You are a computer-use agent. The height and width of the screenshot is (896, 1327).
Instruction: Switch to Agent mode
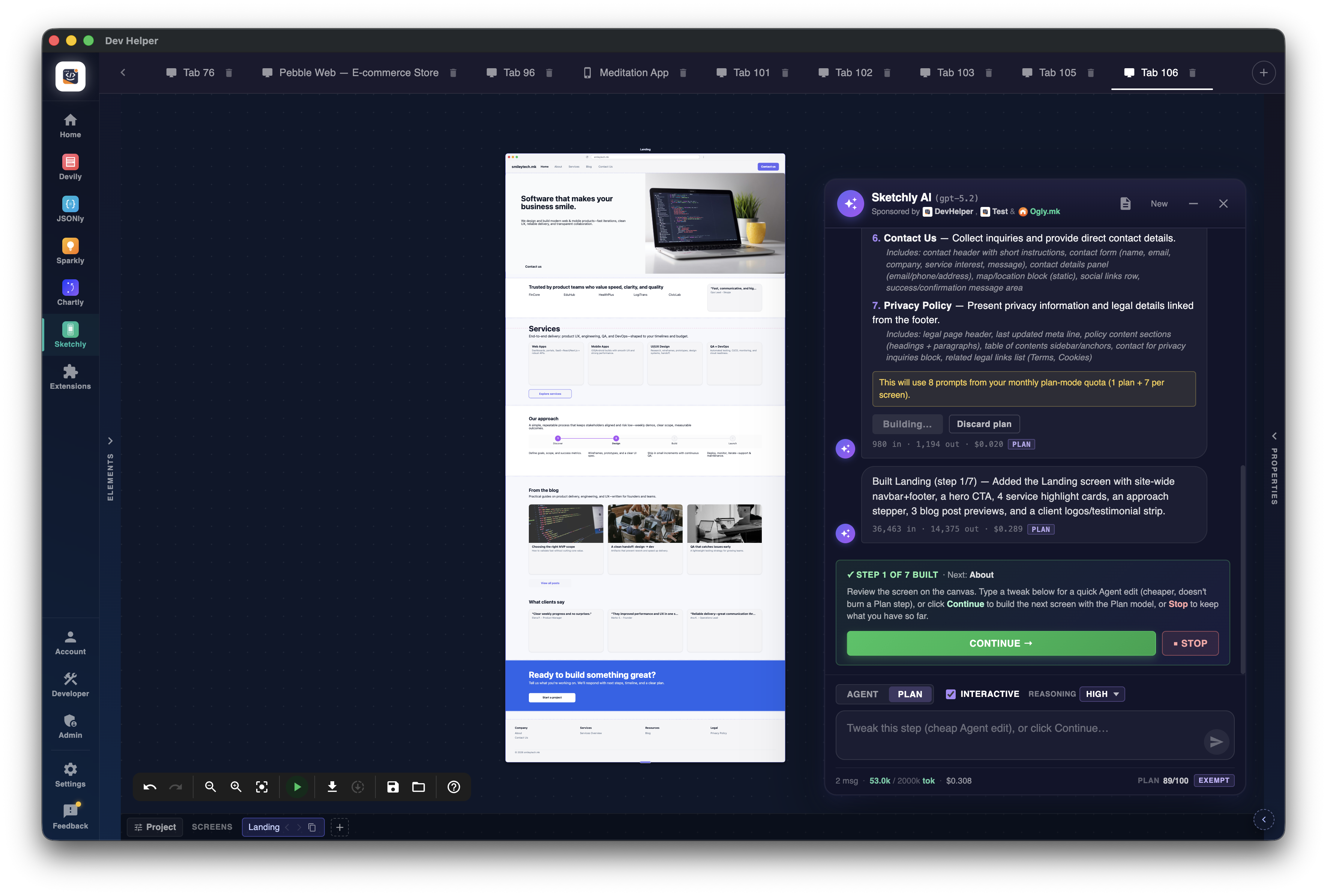click(x=862, y=694)
